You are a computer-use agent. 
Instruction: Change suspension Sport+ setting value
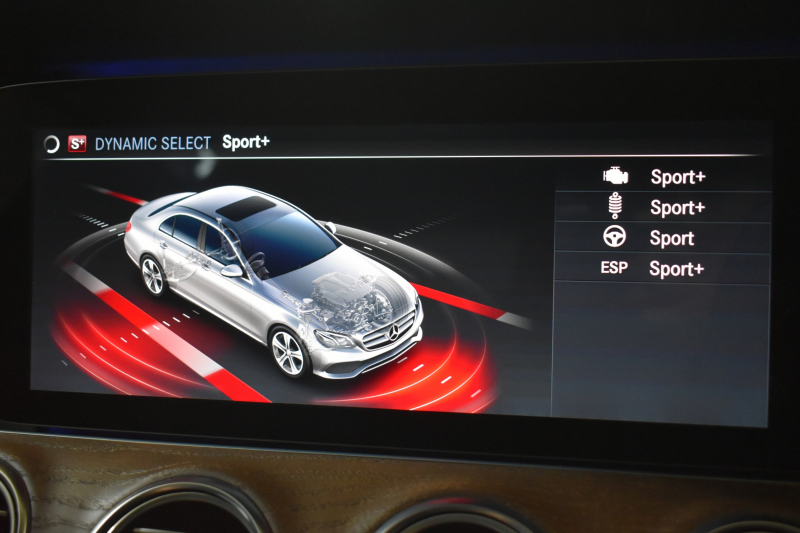(x=677, y=208)
